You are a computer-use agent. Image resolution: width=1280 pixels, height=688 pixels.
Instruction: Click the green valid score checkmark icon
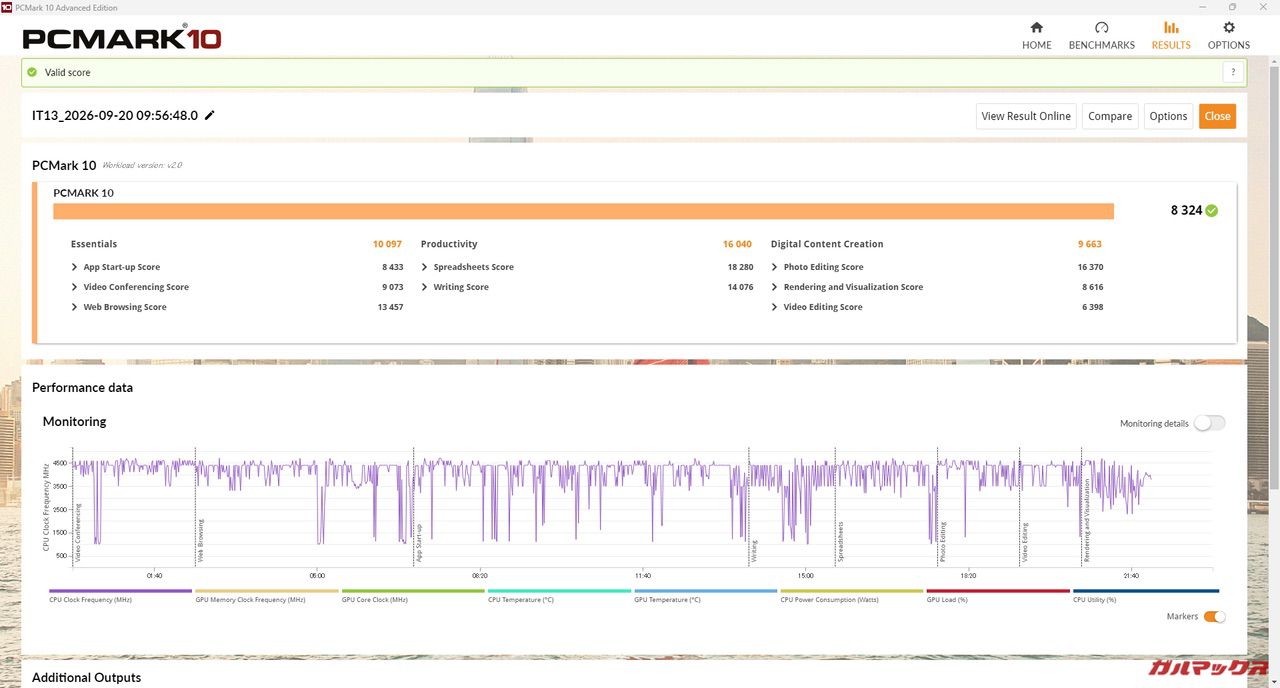pos(32,72)
